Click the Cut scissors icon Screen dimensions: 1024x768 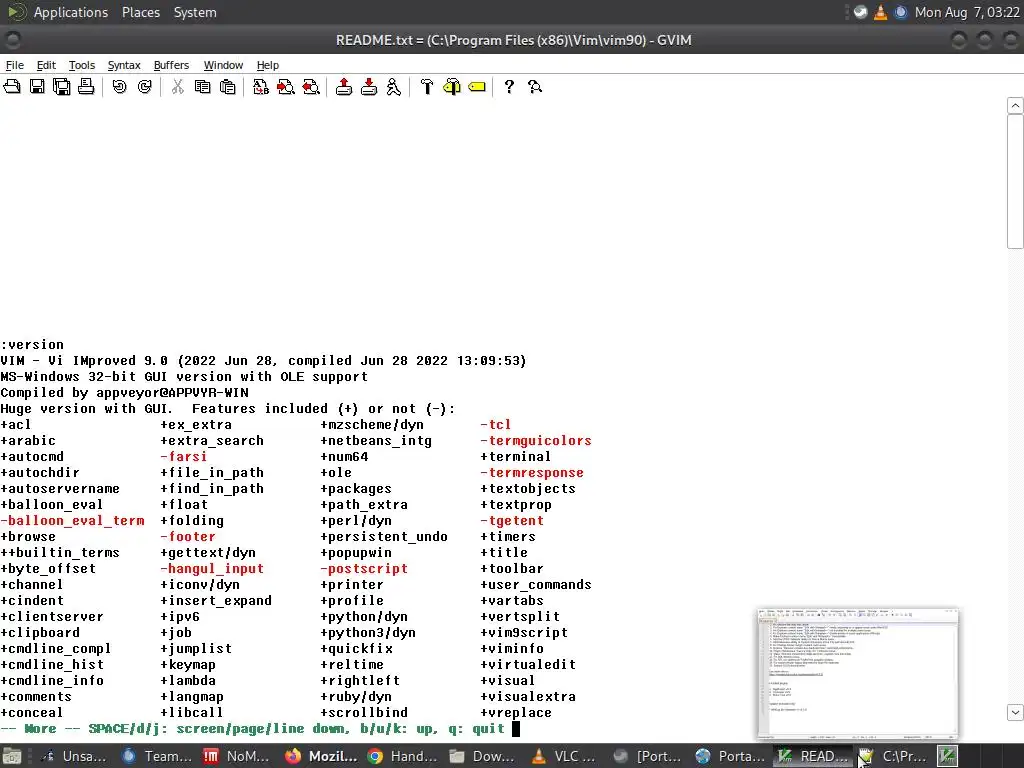[x=178, y=87]
